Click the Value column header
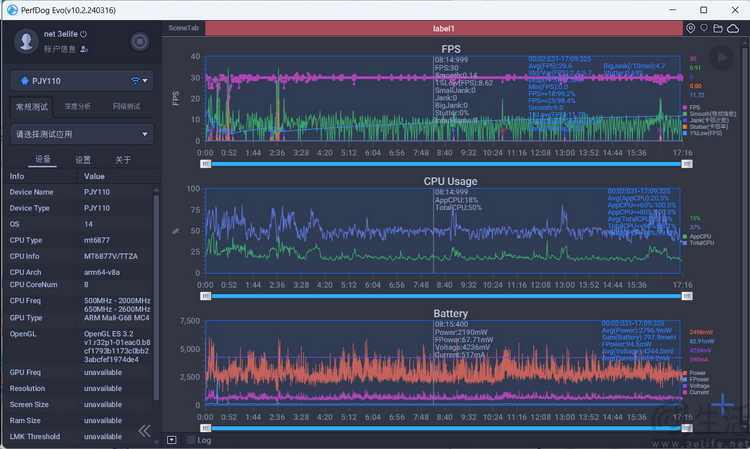Screen dimensions: 750x449 tap(94, 176)
